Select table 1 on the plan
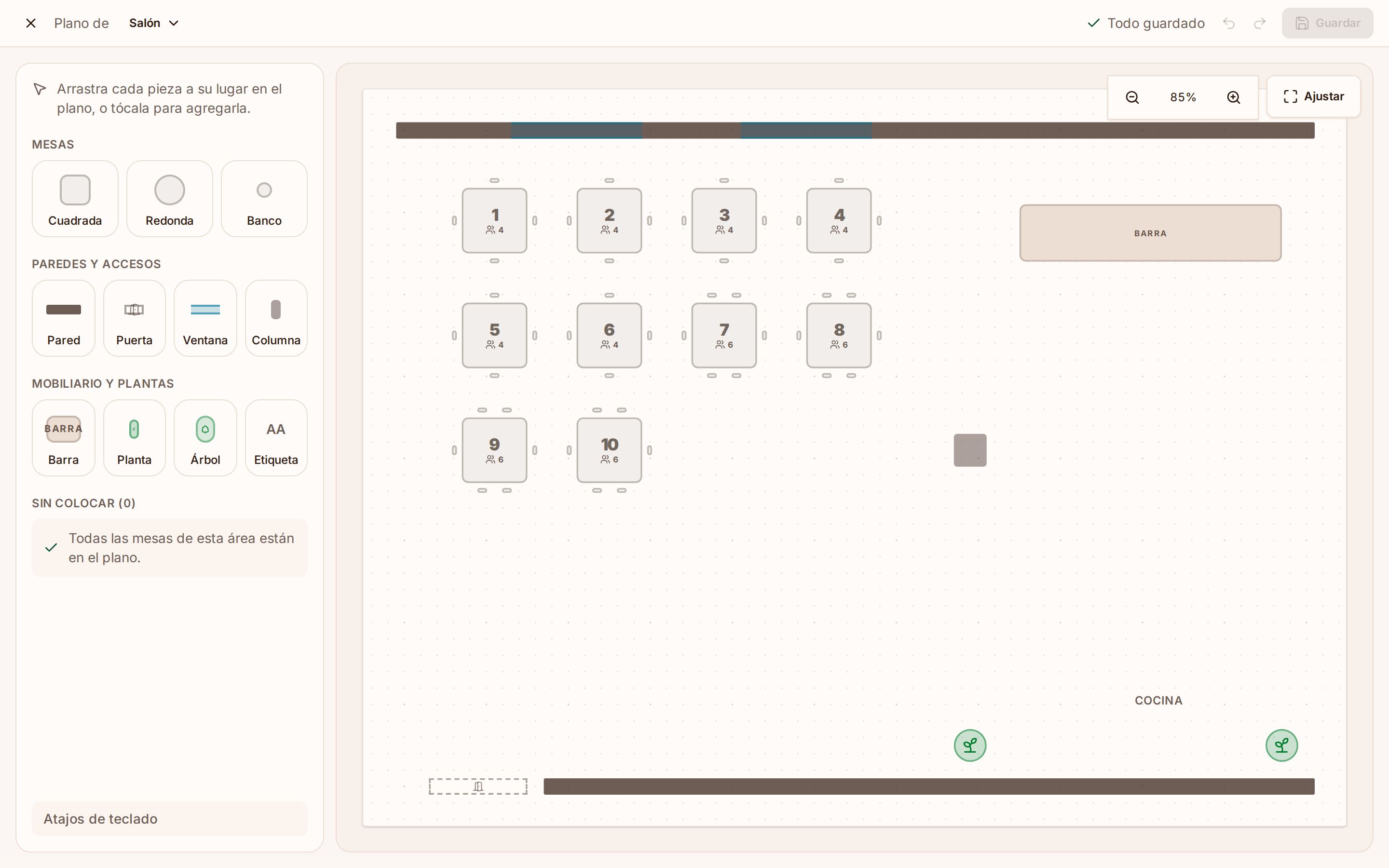This screenshot has width=1389, height=868. [x=495, y=220]
